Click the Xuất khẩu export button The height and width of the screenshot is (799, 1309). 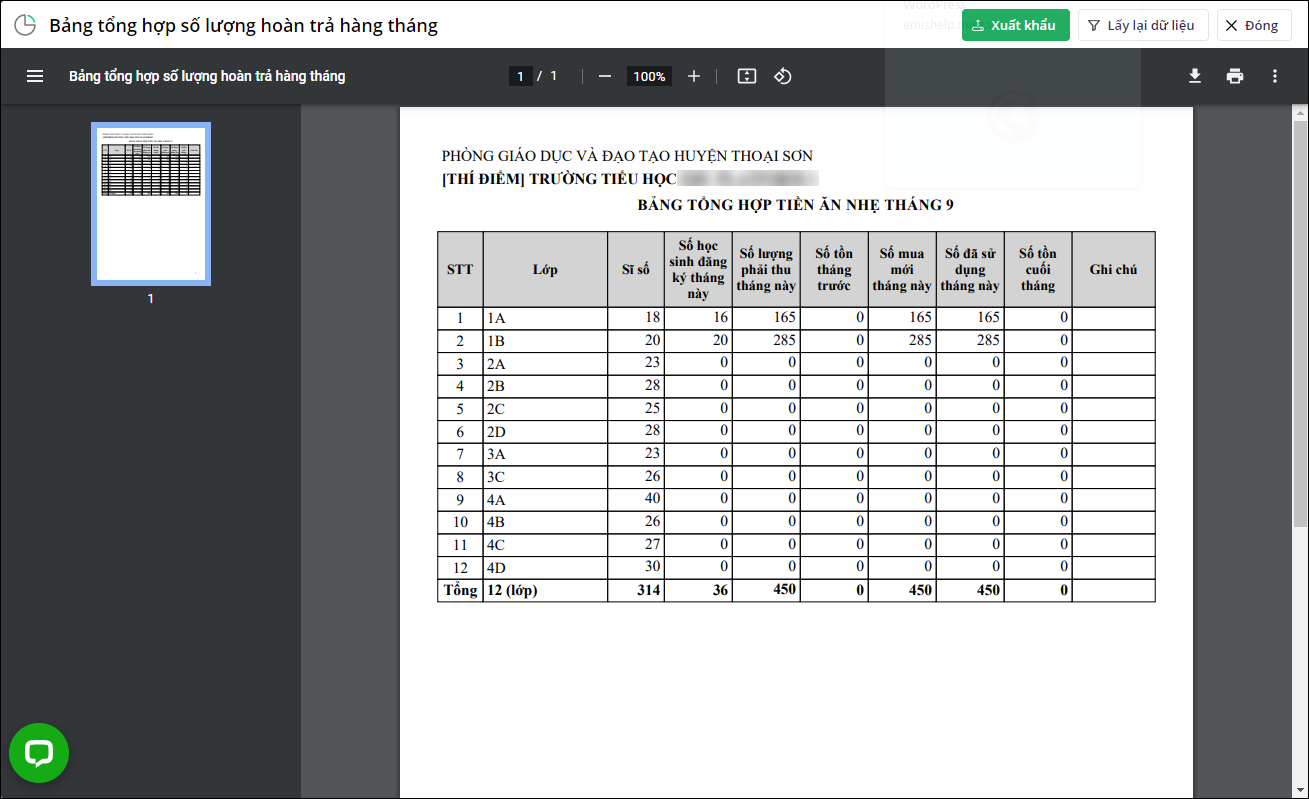pyautogui.click(x=1016, y=25)
